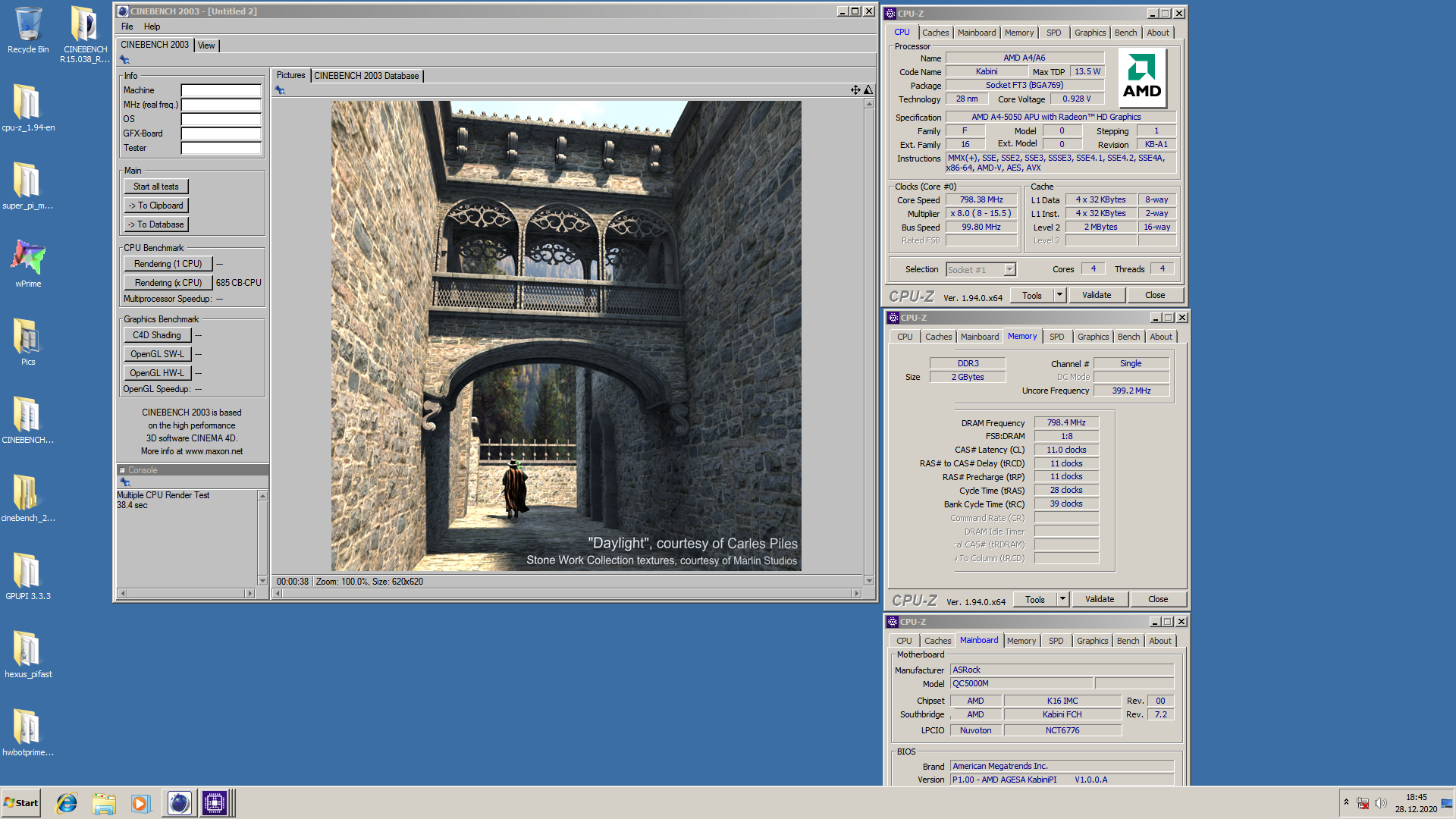Open Windows Media Player from the taskbar
1456x819 pixels.
click(140, 803)
